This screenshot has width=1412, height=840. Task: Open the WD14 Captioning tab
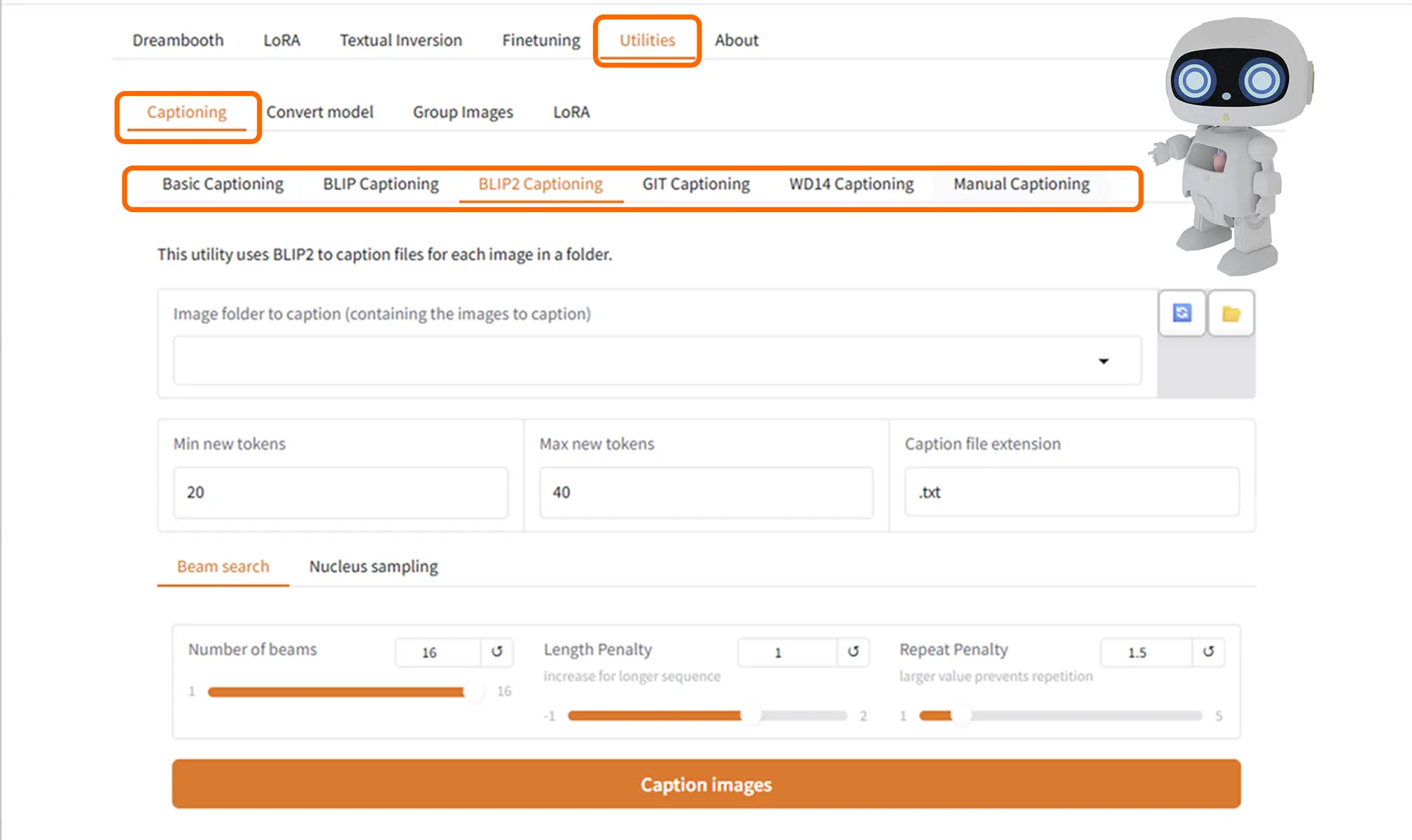[x=851, y=184]
